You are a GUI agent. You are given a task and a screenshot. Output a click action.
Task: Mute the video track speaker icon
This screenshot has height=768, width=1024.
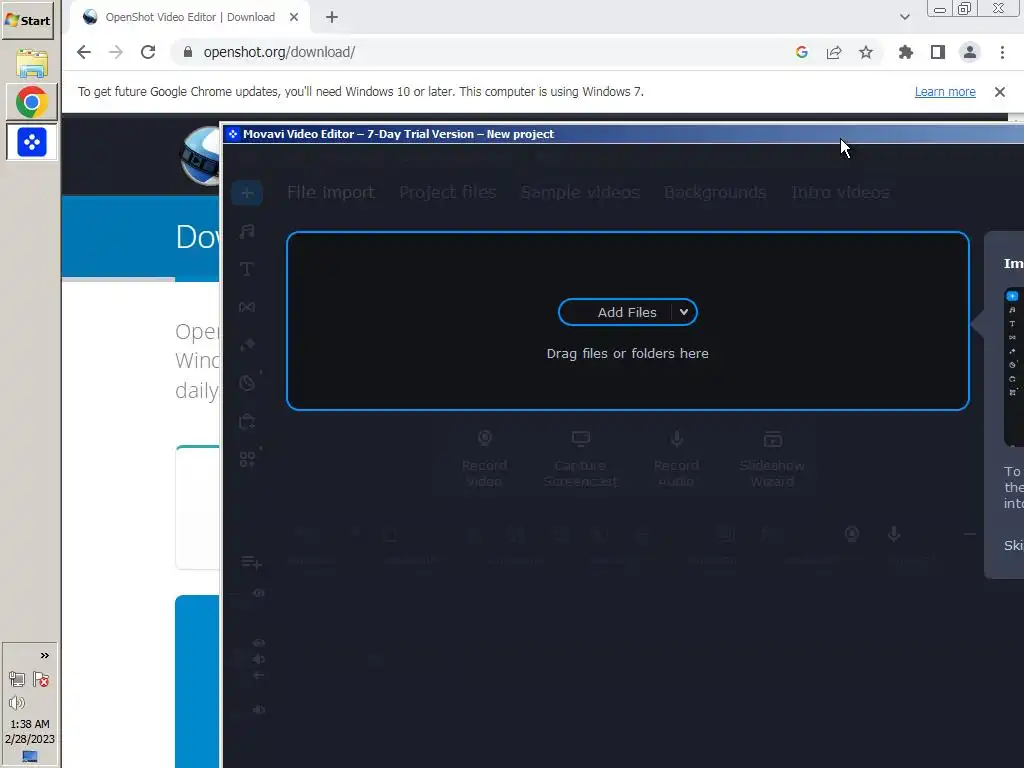259,659
